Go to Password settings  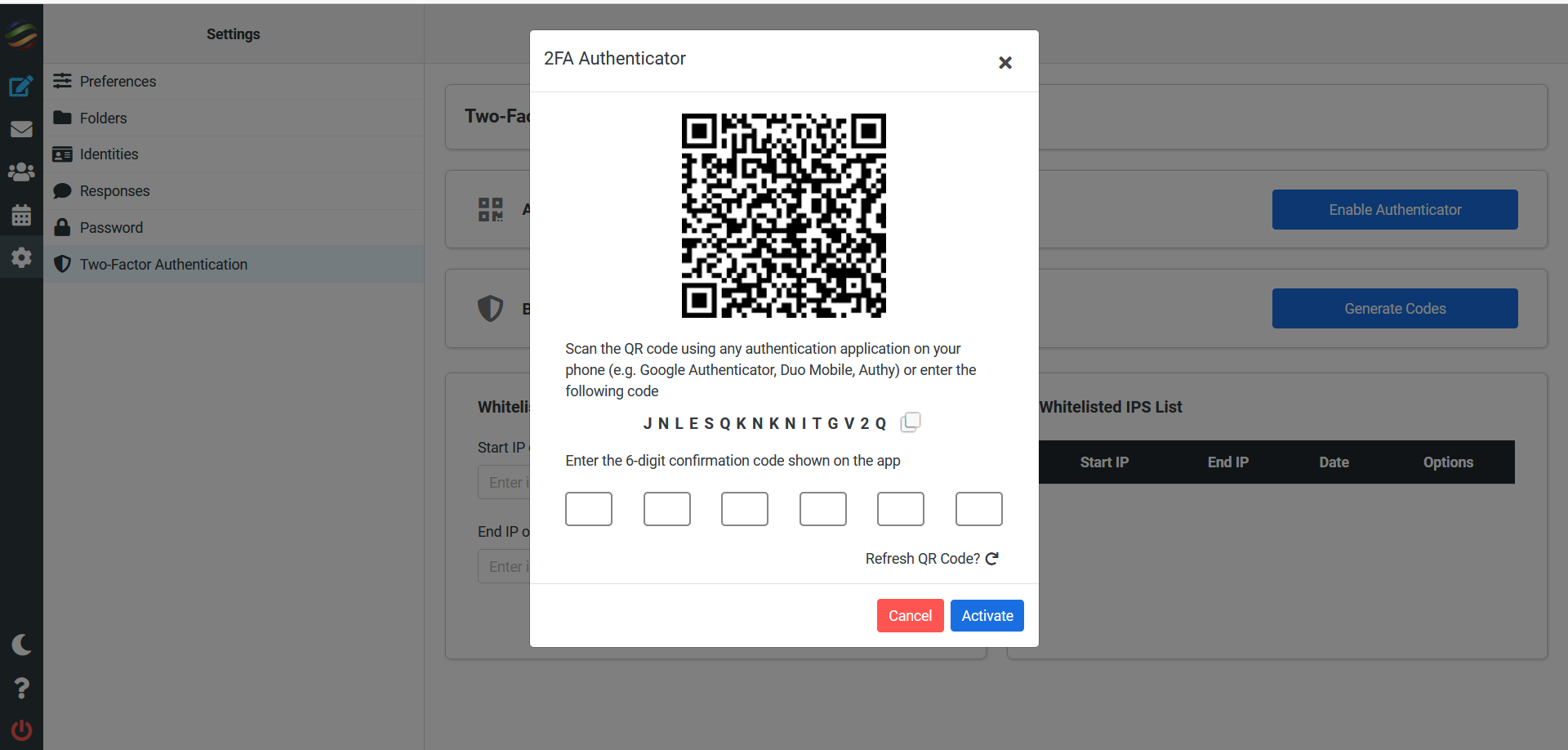coord(111,228)
